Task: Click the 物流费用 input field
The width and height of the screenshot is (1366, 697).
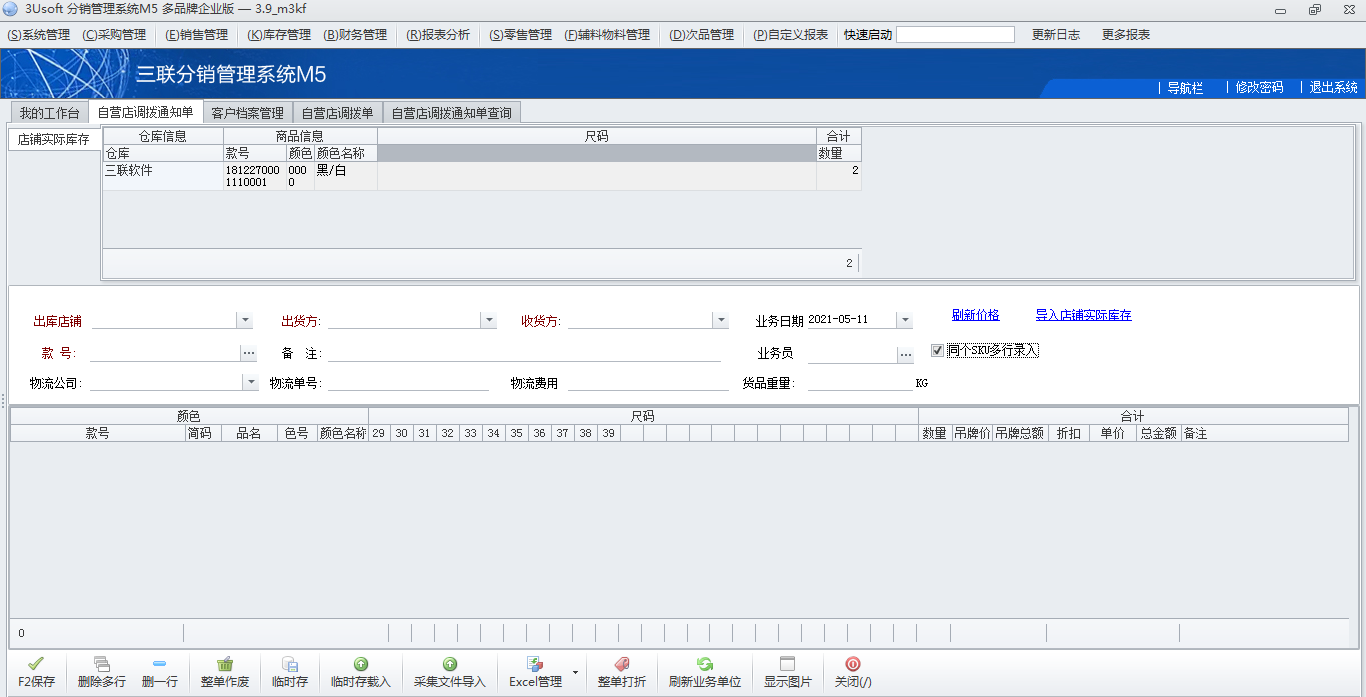Action: (648, 383)
